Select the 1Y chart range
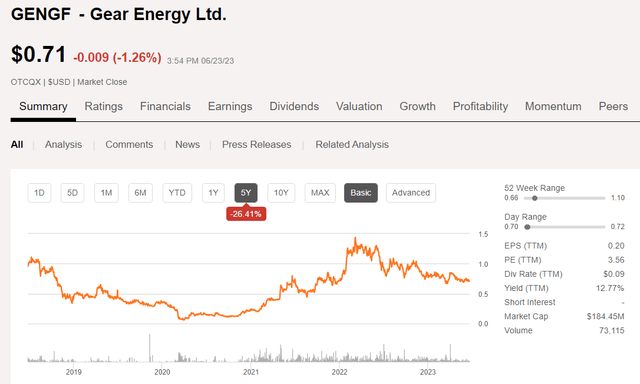Viewport: 640px width, 384px height. pos(213,193)
